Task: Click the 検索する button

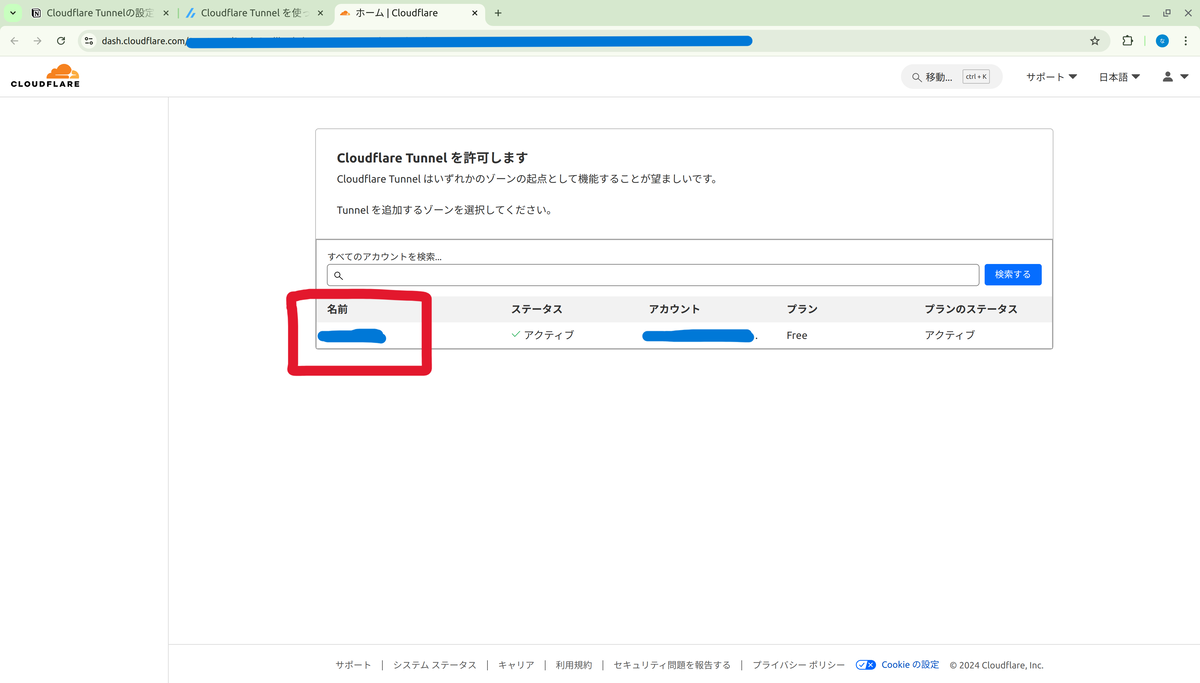Action: tap(1013, 274)
